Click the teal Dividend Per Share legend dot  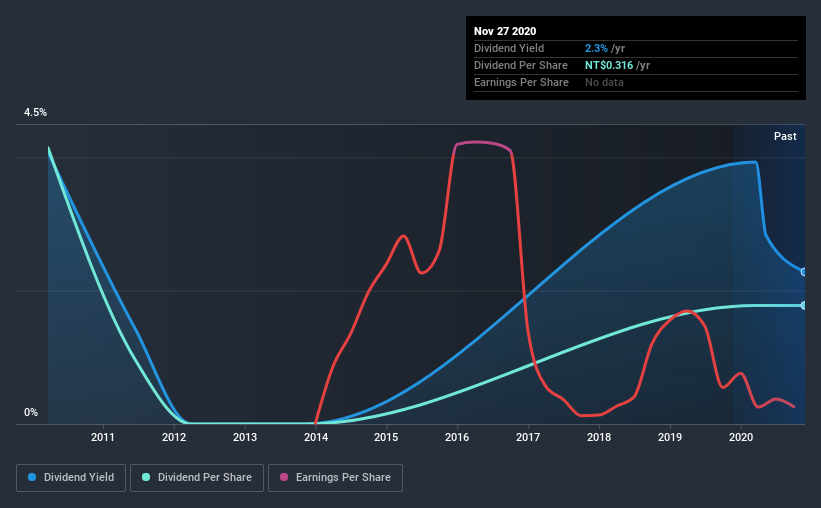(146, 477)
